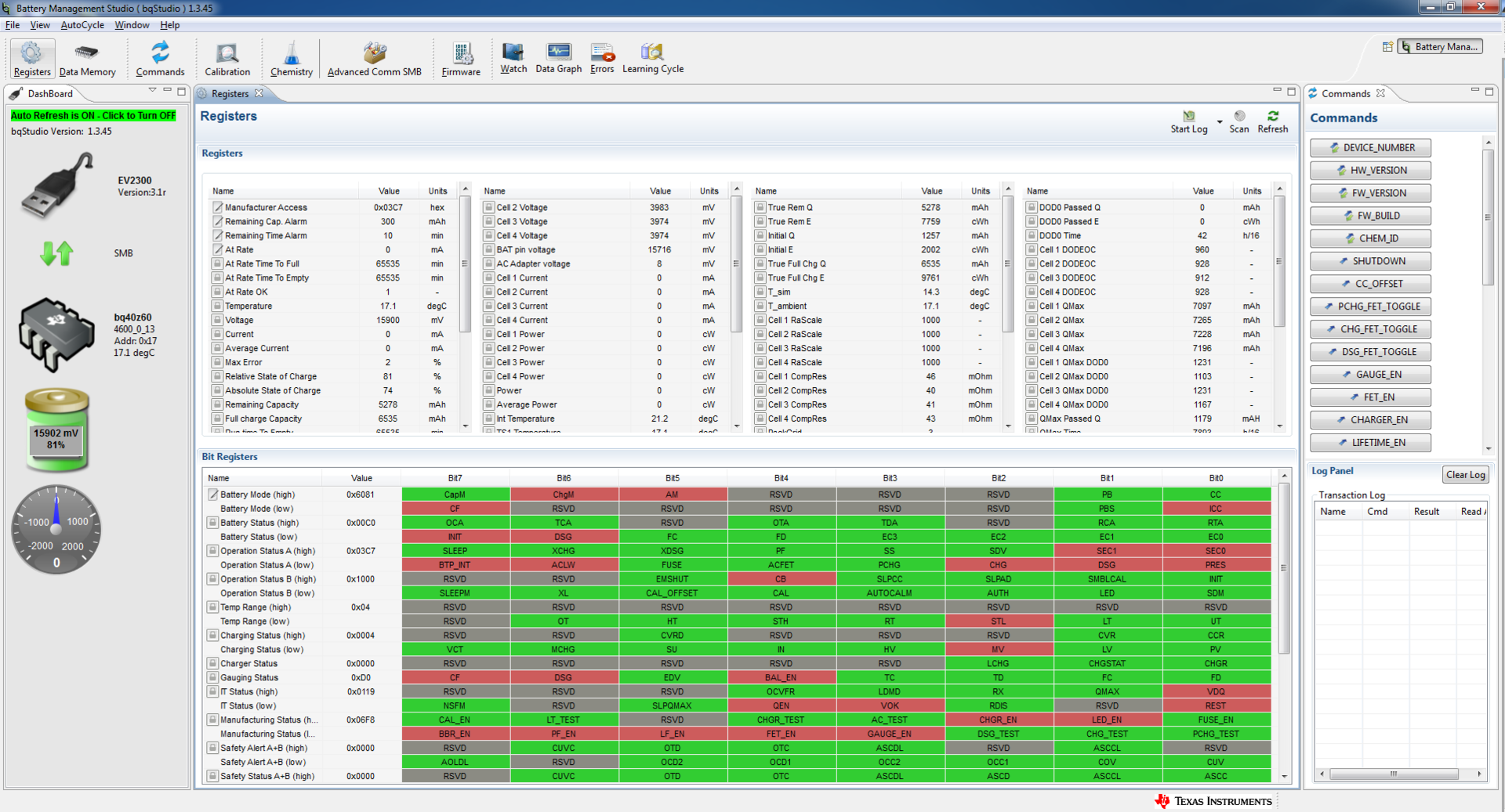This screenshot has height=812, width=1505.
Task: Open the Registers toolbar icon
Action: (x=32, y=59)
